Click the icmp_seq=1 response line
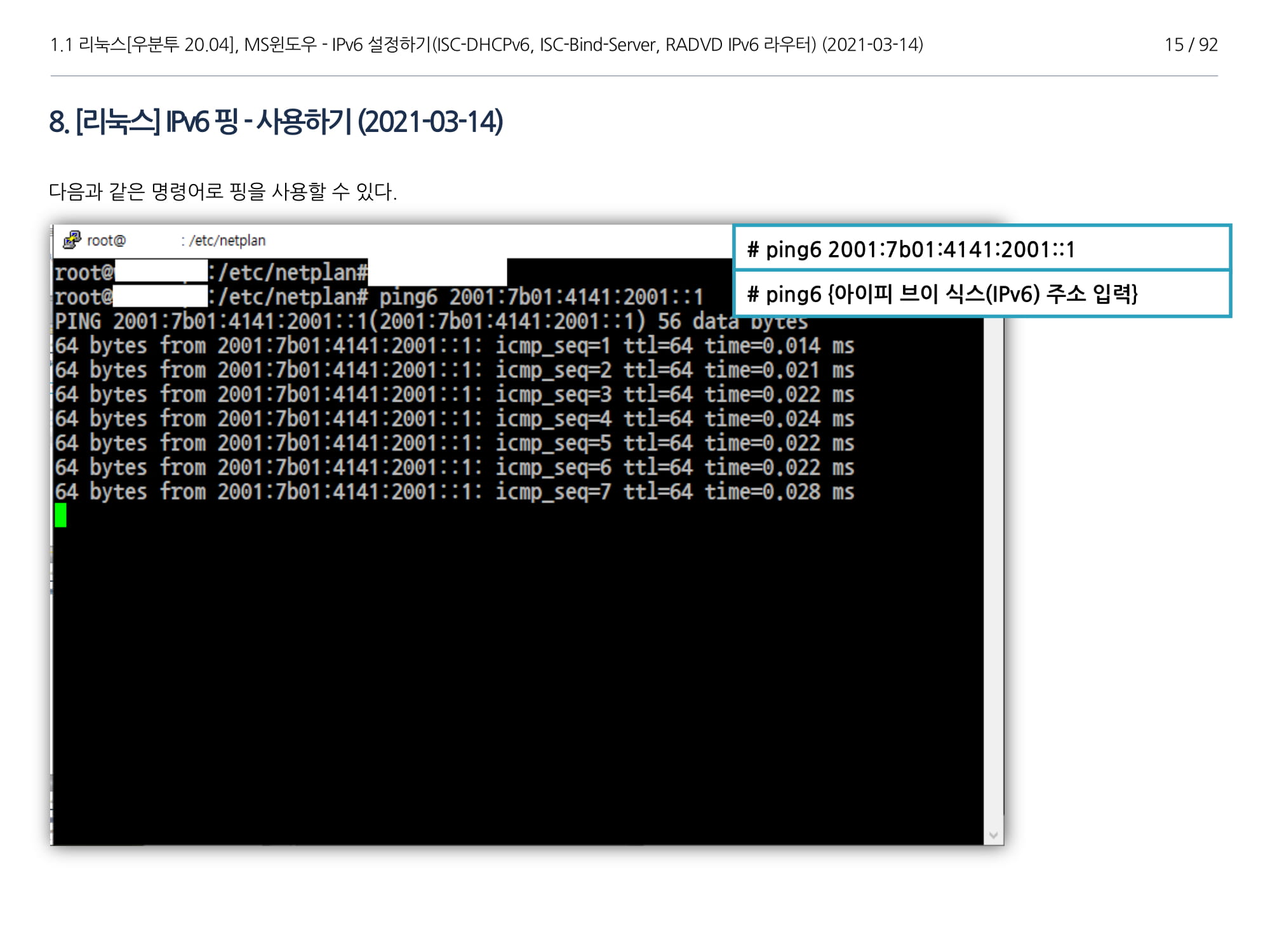 click(x=454, y=346)
